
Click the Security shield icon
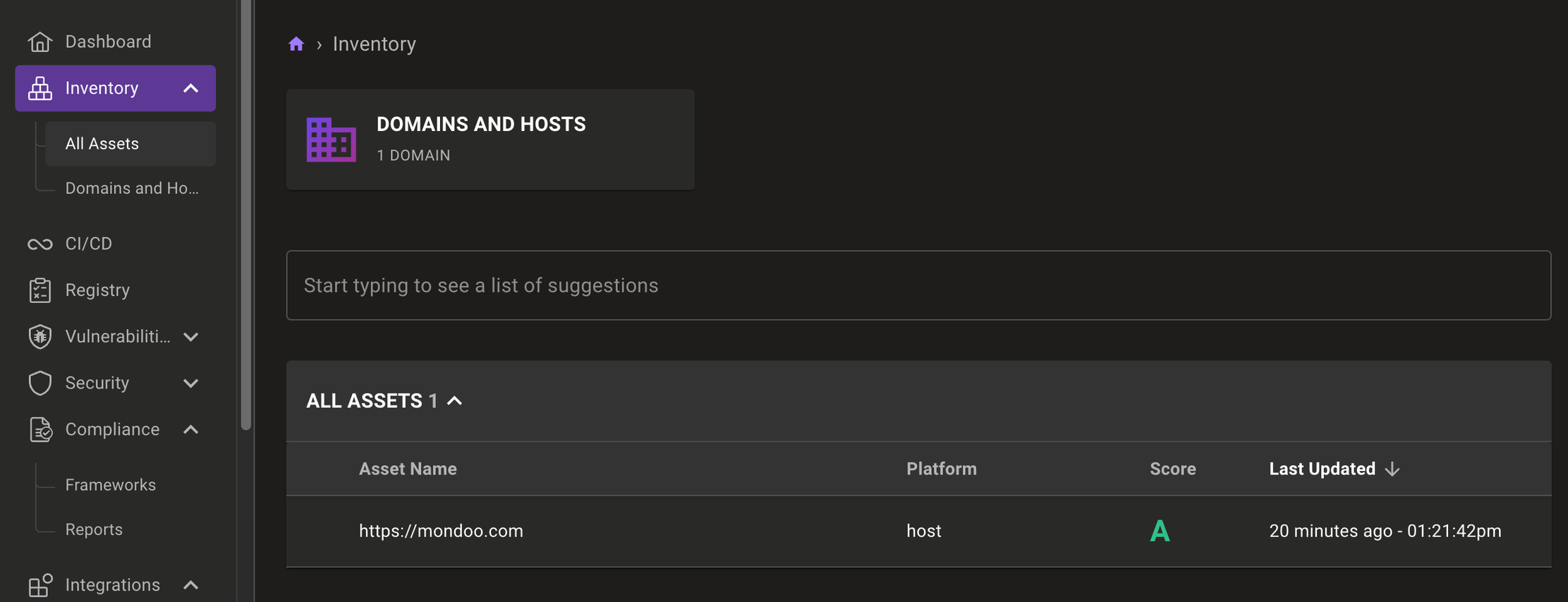point(40,383)
